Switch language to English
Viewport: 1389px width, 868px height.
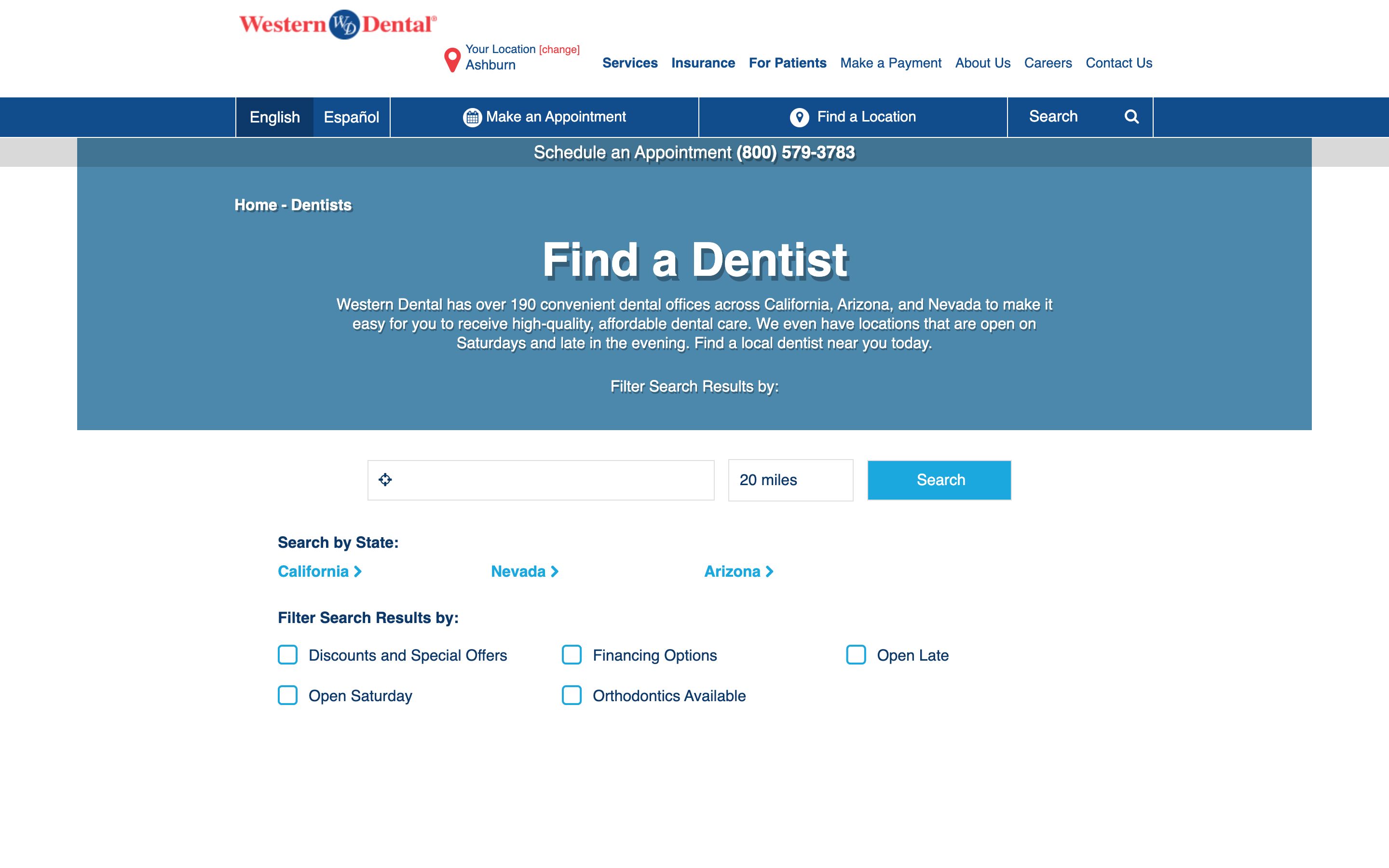(275, 117)
